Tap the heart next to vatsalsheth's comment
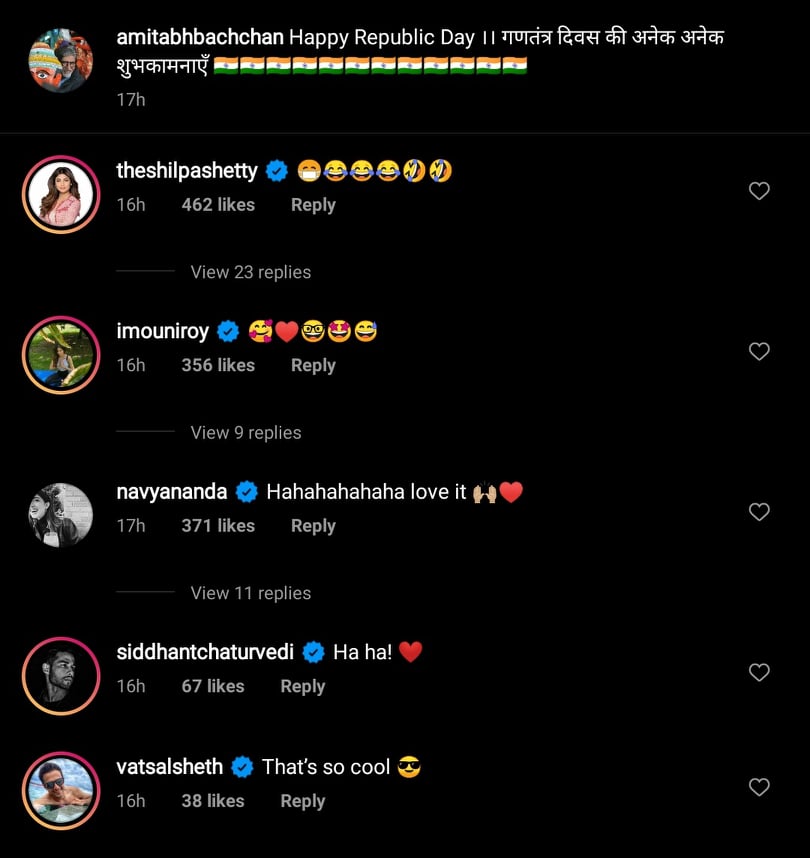 (759, 787)
